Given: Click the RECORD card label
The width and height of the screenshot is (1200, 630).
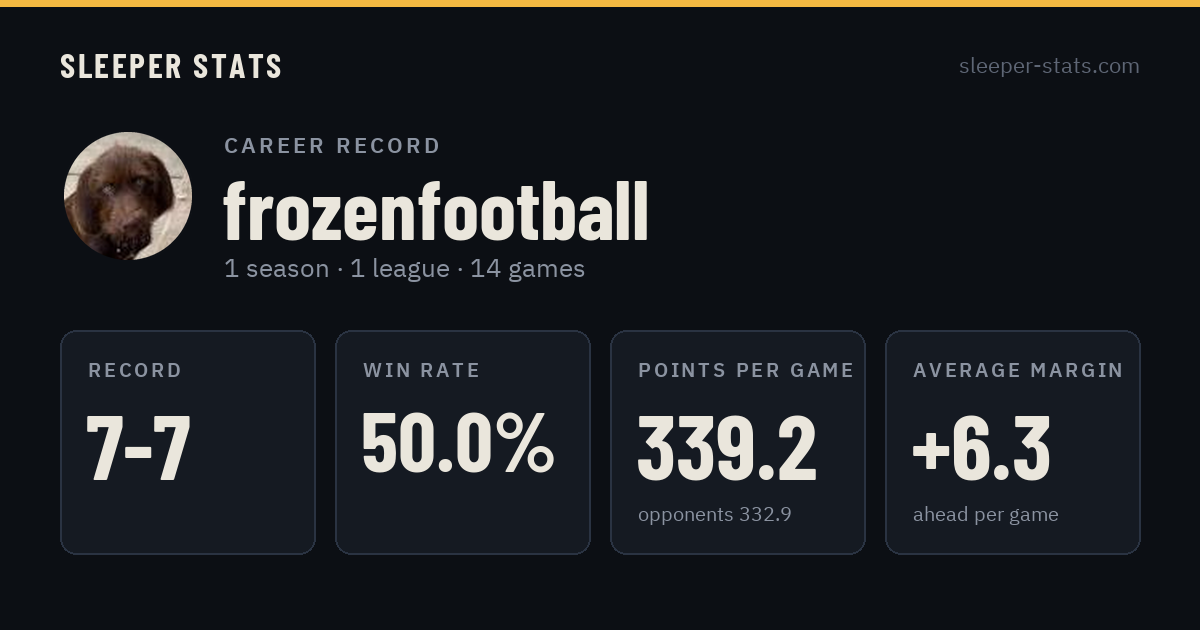Looking at the screenshot, I should tap(135, 371).
